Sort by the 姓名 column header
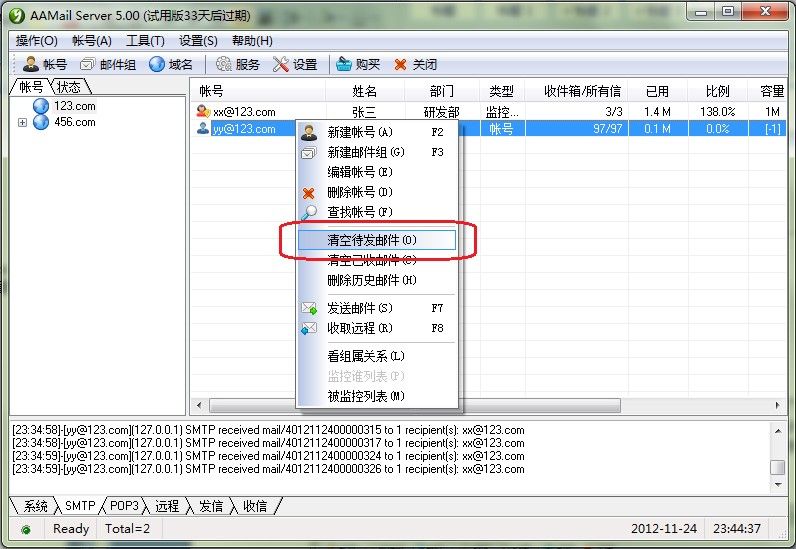 [x=366, y=91]
